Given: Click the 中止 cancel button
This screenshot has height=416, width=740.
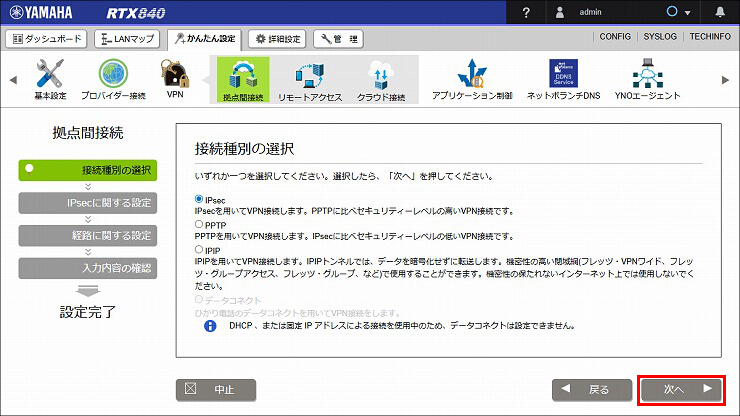Looking at the screenshot, I should click(x=216, y=390).
